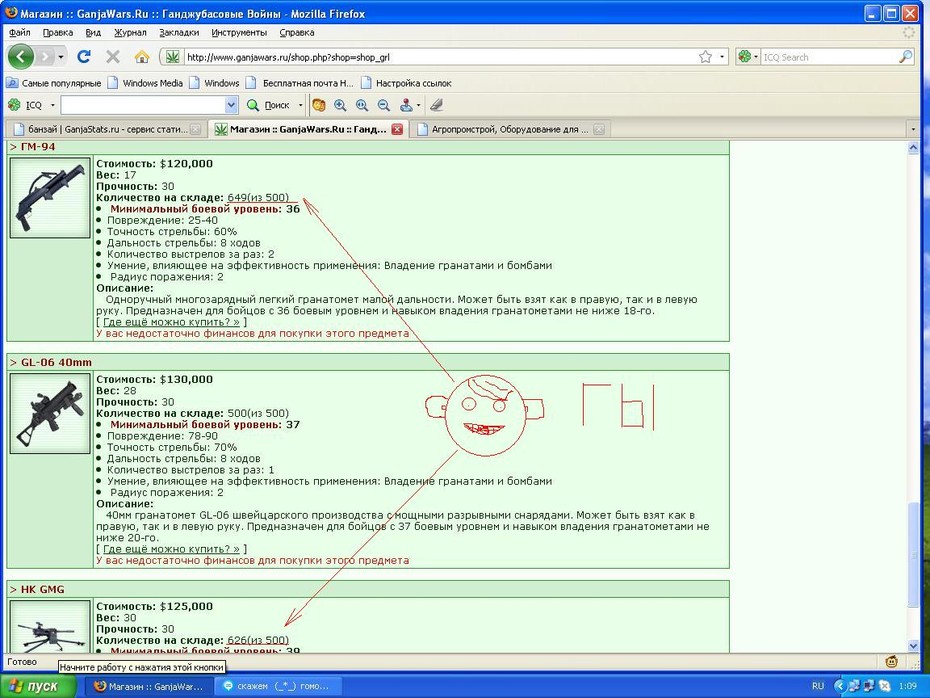Click the green Поиск magnifier icon
Viewport: 930px width, 698px height.
[253, 105]
